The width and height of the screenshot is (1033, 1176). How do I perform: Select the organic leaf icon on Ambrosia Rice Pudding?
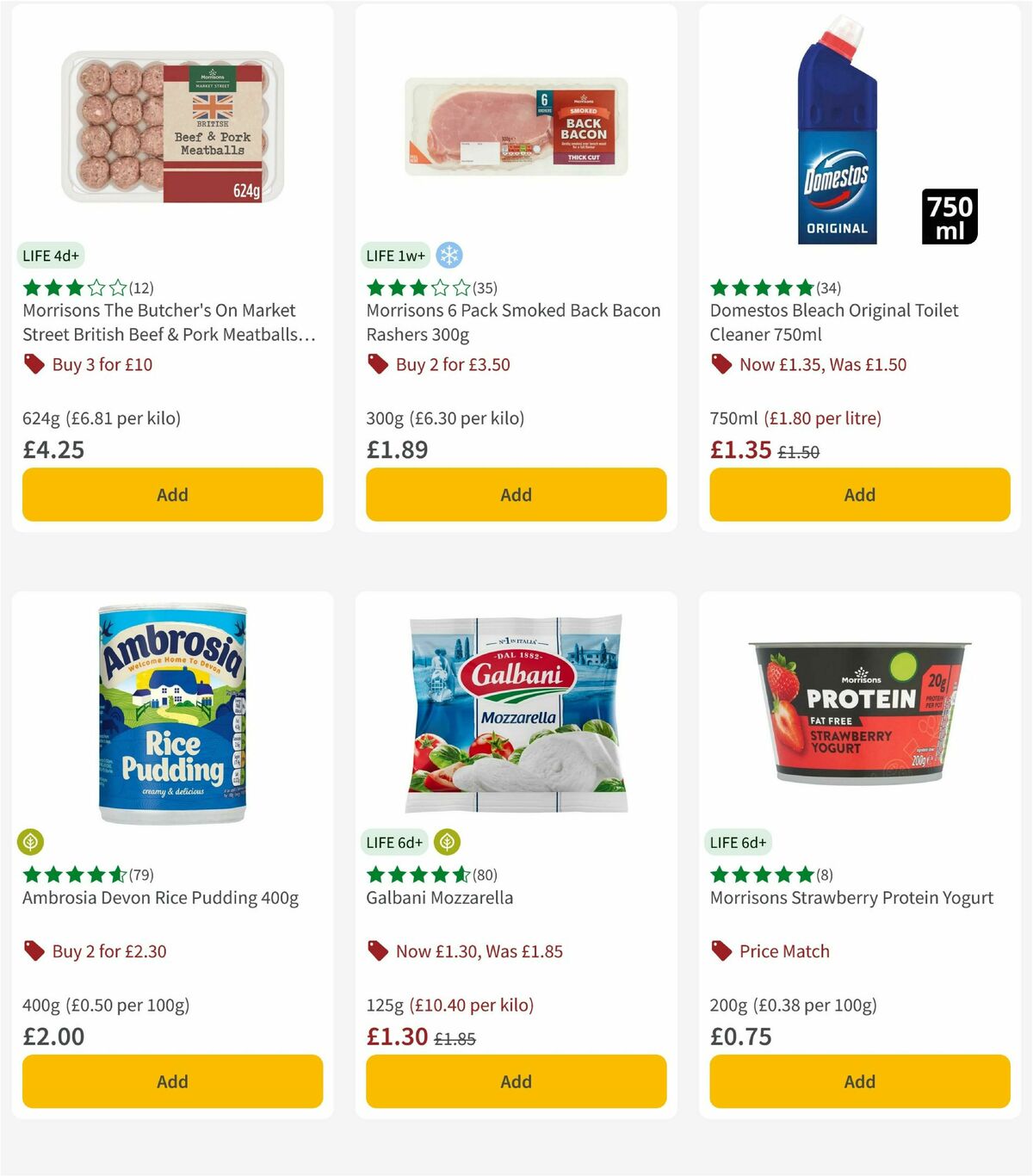pyautogui.click(x=30, y=842)
